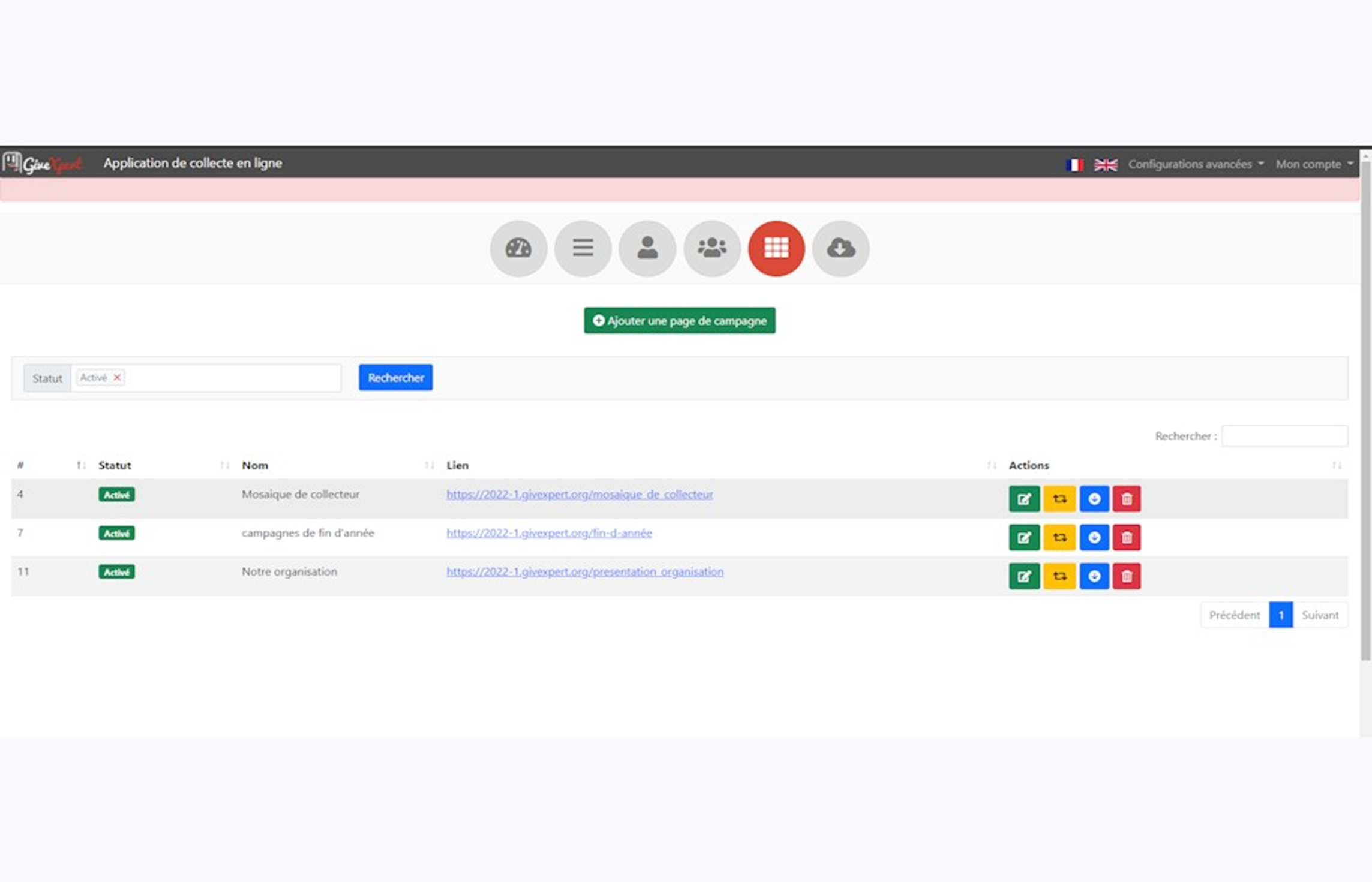Viewport: 1372px width, 882px height.
Task: Open the fin-d-année campaign link
Action: point(549,533)
